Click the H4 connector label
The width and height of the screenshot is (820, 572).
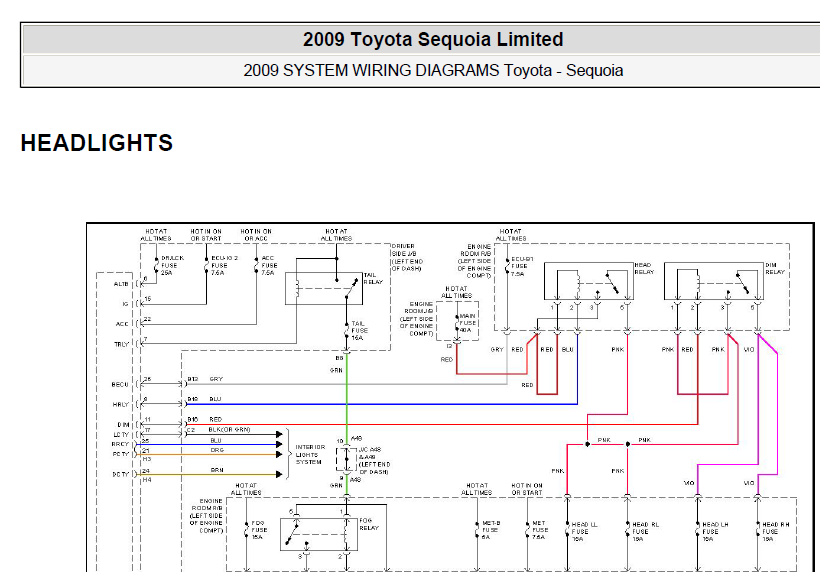147,479
